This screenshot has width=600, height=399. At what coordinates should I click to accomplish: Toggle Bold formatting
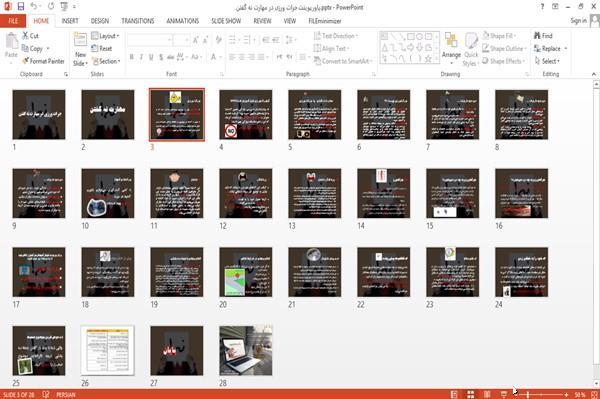132,57
